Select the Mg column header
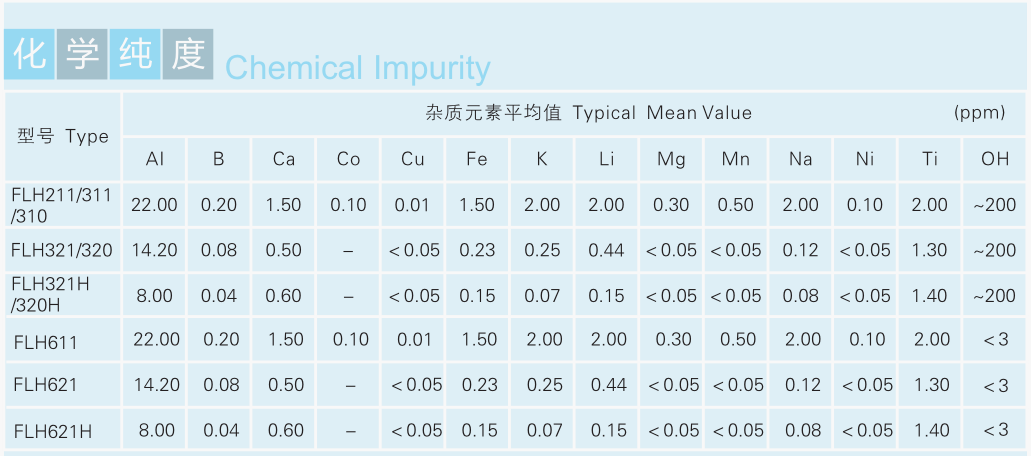The image size is (1031, 456). tap(671, 160)
